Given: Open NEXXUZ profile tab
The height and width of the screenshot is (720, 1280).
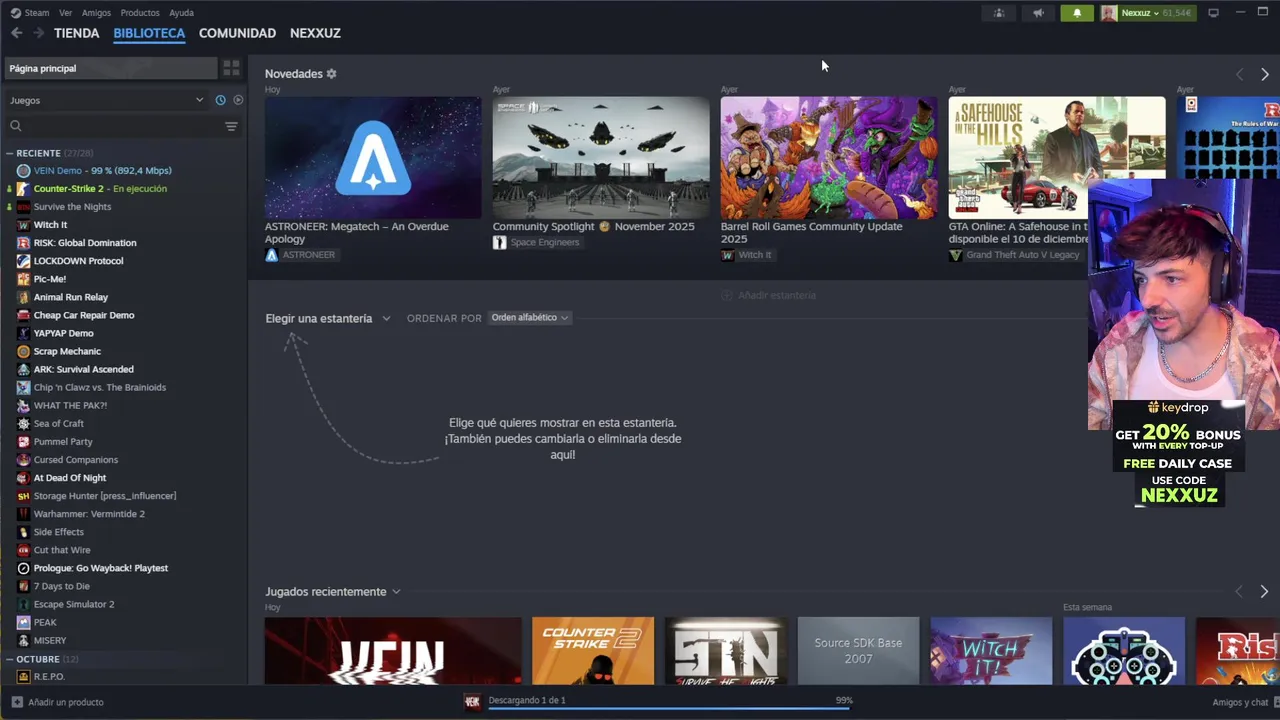Looking at the screenshot, I should pos(315,33).
